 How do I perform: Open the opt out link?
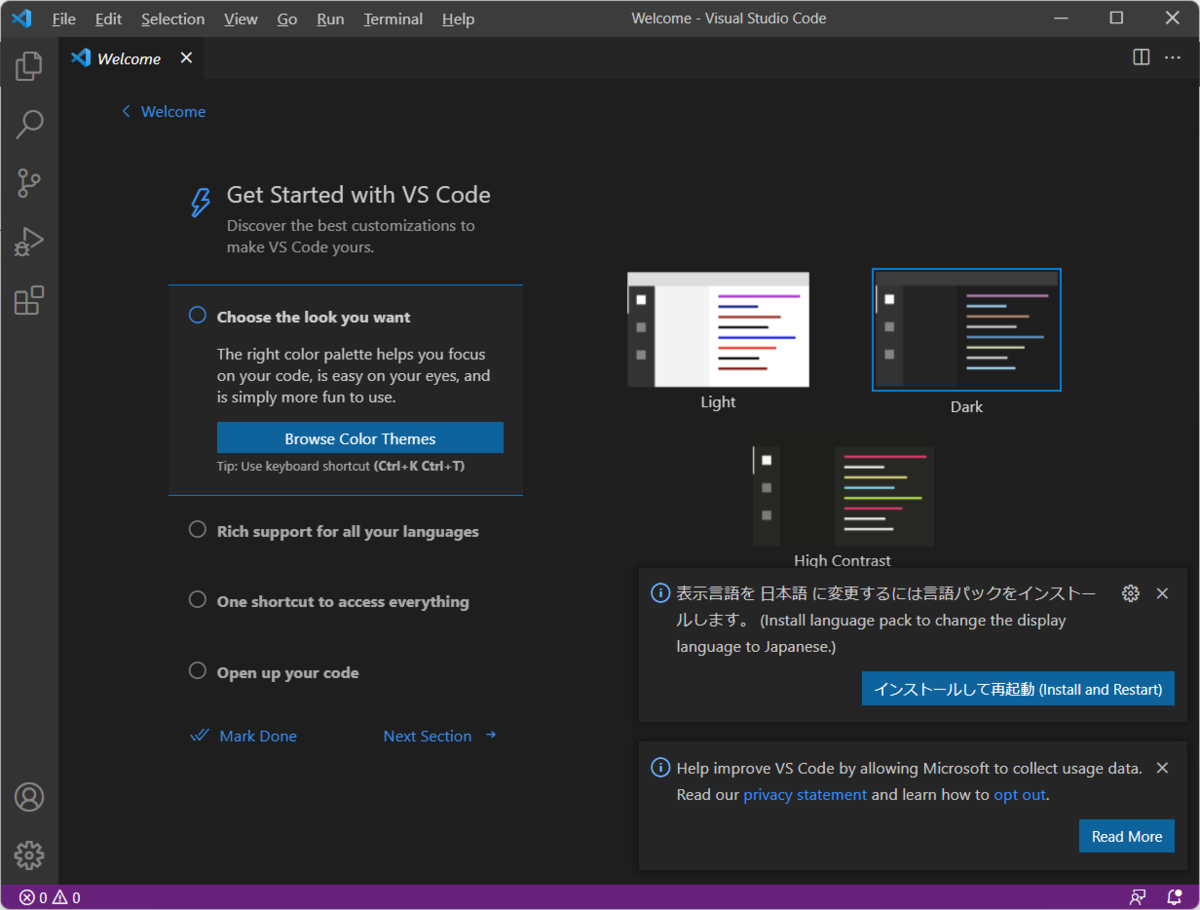pyautogui.click(x=1019, y=795)
